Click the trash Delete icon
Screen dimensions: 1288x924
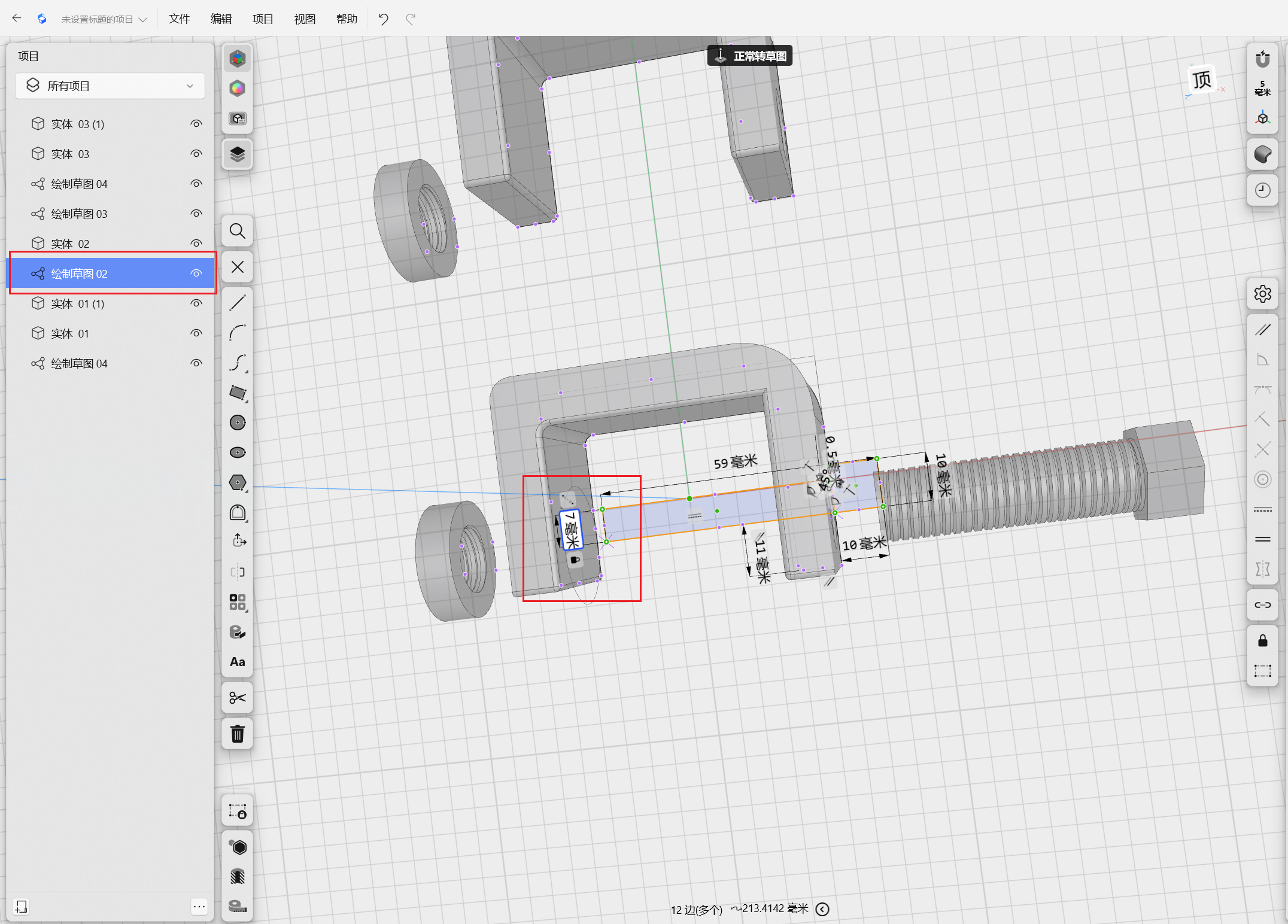(x=238, y=734)
